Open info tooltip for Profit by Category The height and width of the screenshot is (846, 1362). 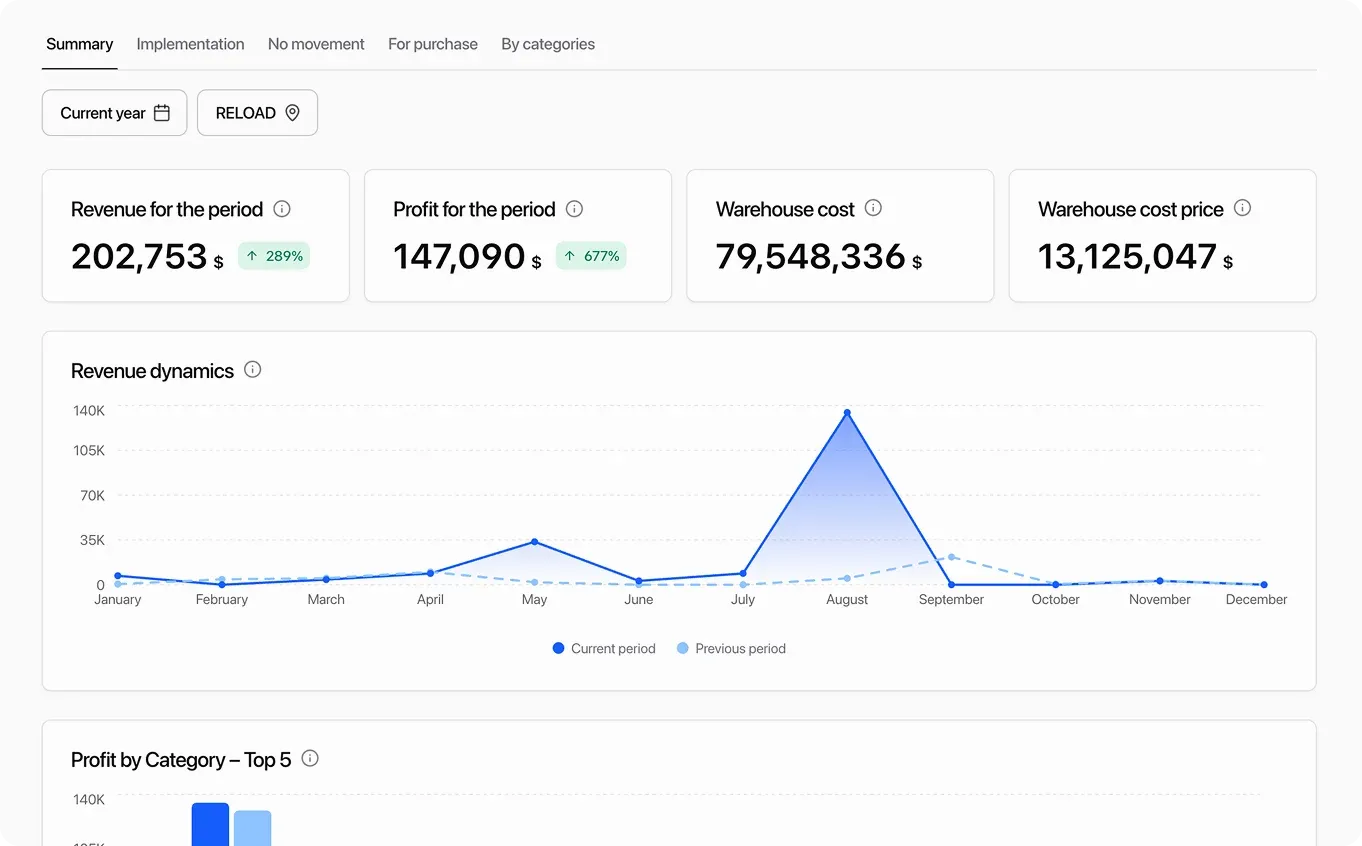click(x=310, y=758)
